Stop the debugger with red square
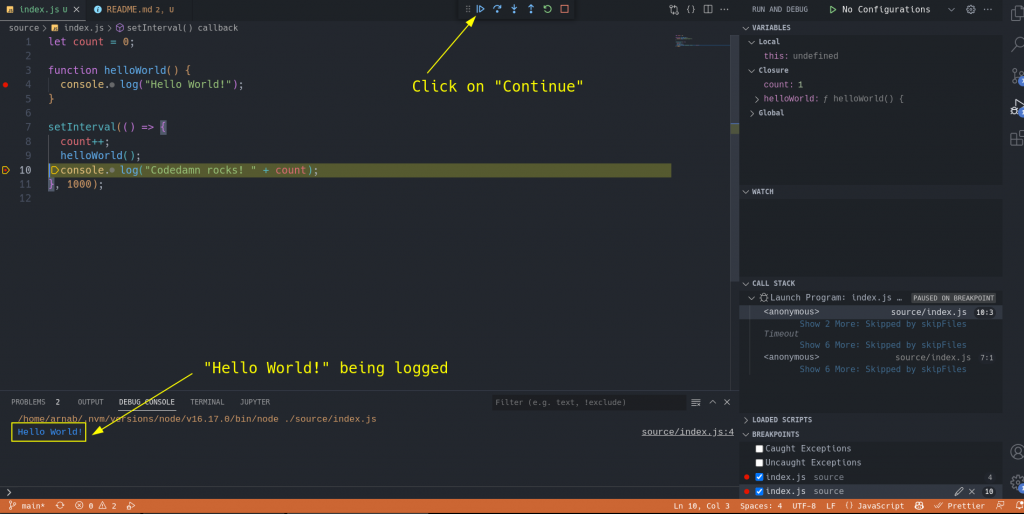The image size is (1024, 514). tap(565, 9)
